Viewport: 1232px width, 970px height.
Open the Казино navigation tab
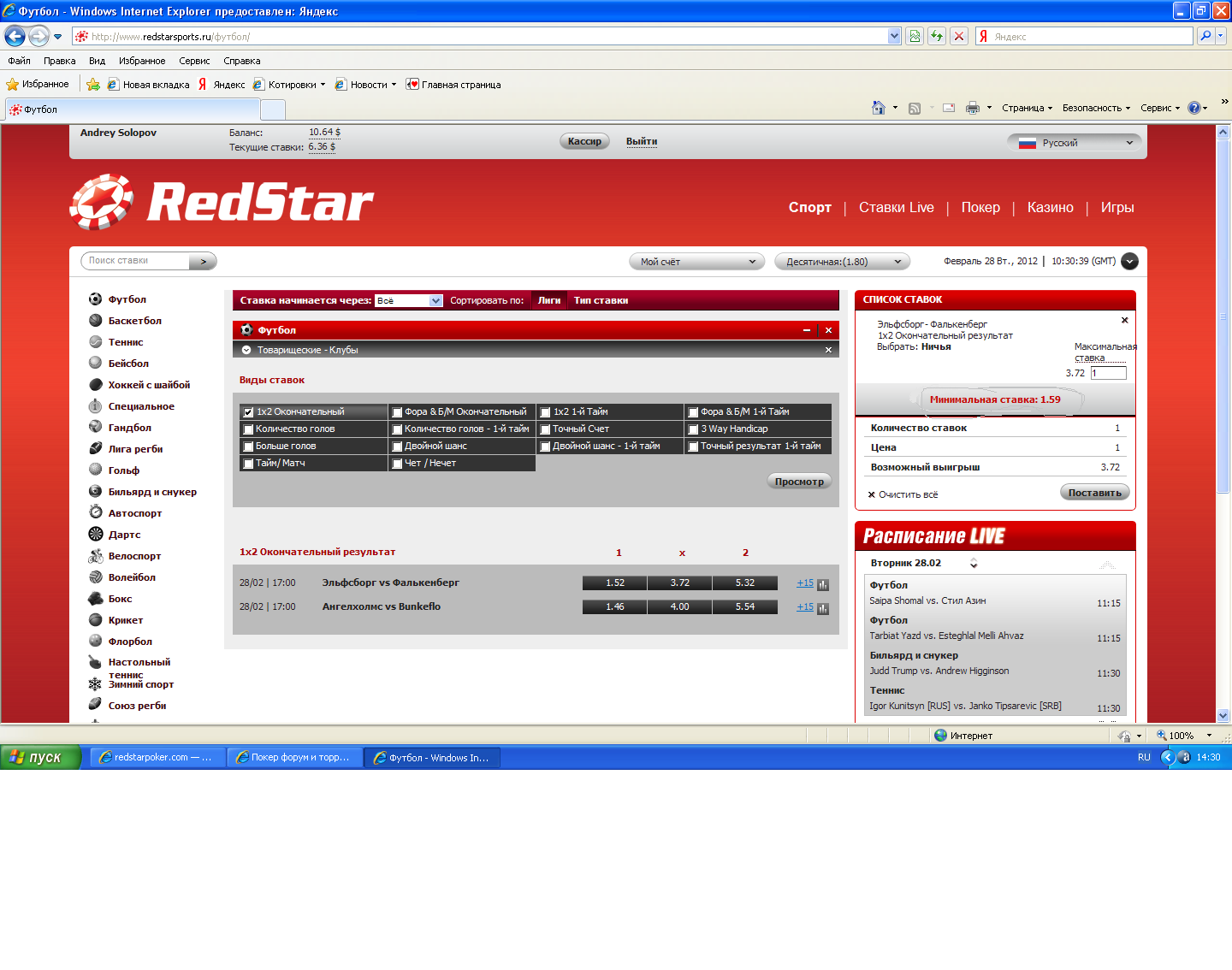tap(1050, 208)
